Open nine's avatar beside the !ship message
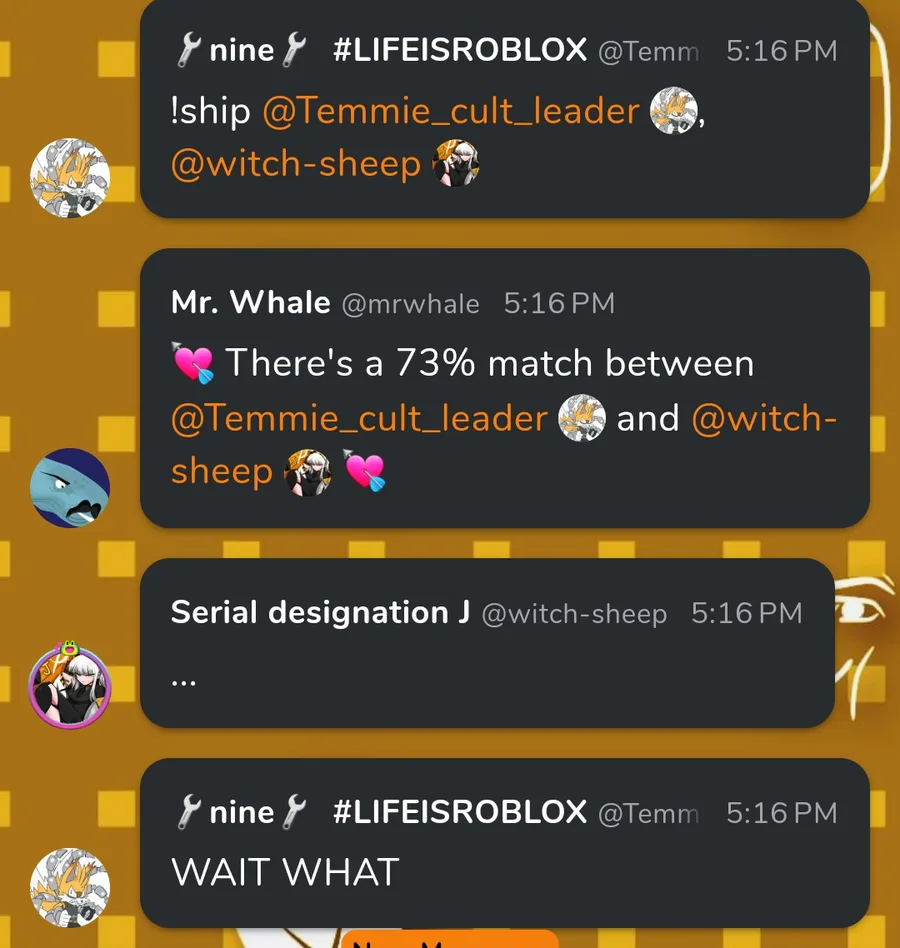Image resolution: width=900 pixels, height=948 pixels. point(70,178)
